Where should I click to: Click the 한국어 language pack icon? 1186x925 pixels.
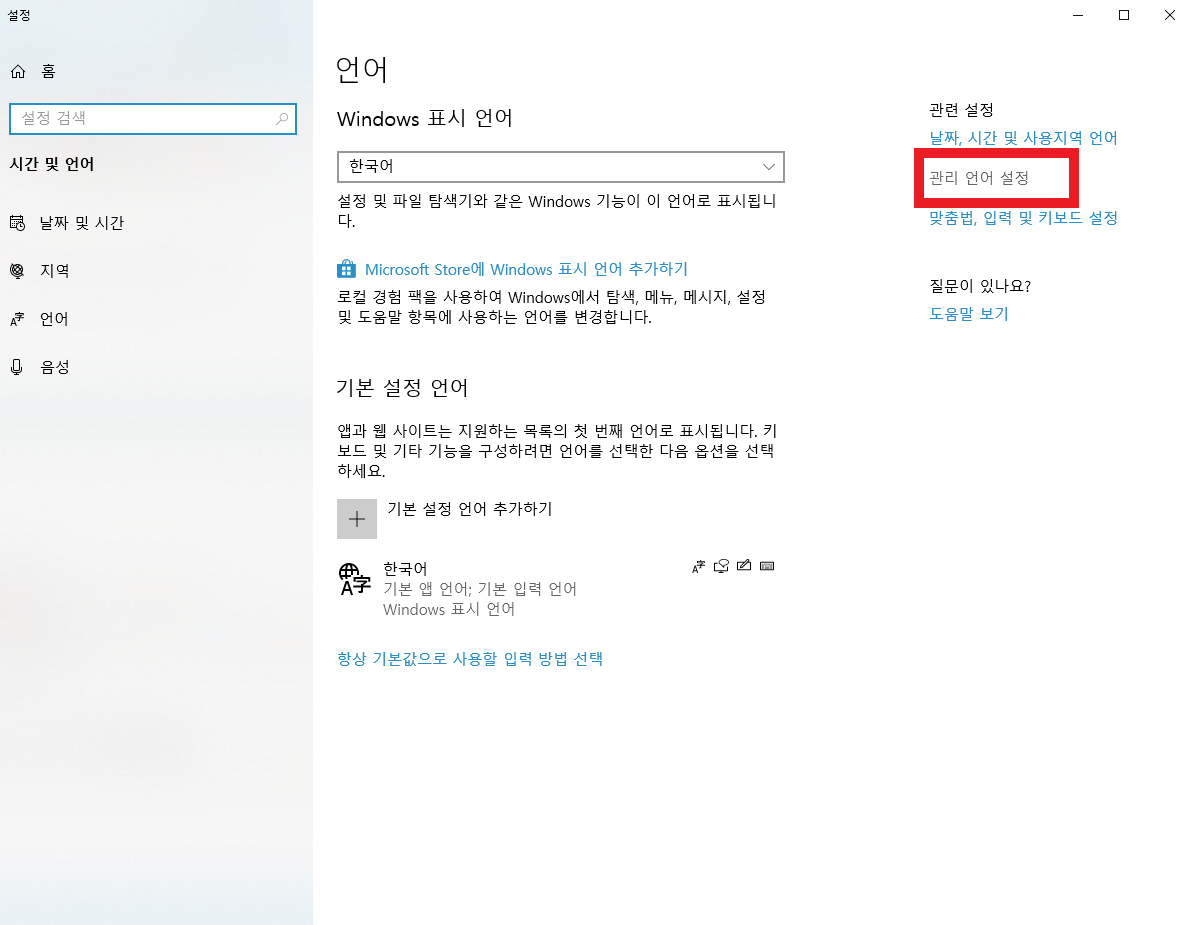coord(354,579)
